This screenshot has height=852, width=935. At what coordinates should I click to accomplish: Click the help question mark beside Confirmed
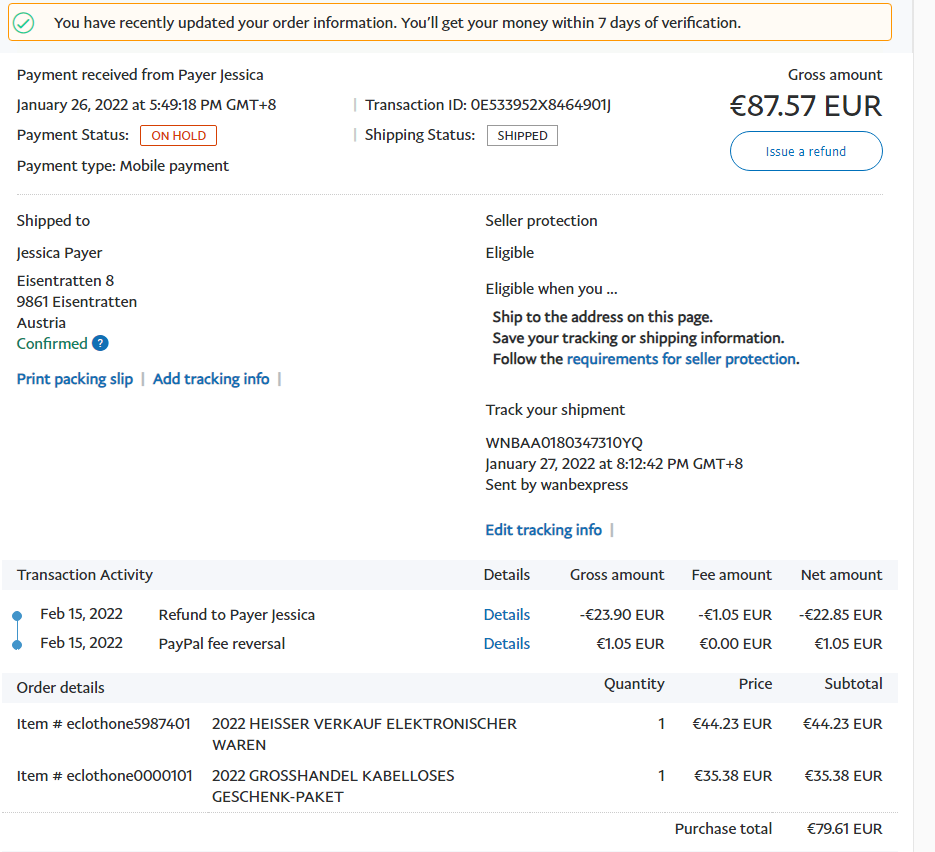point(100,343)
